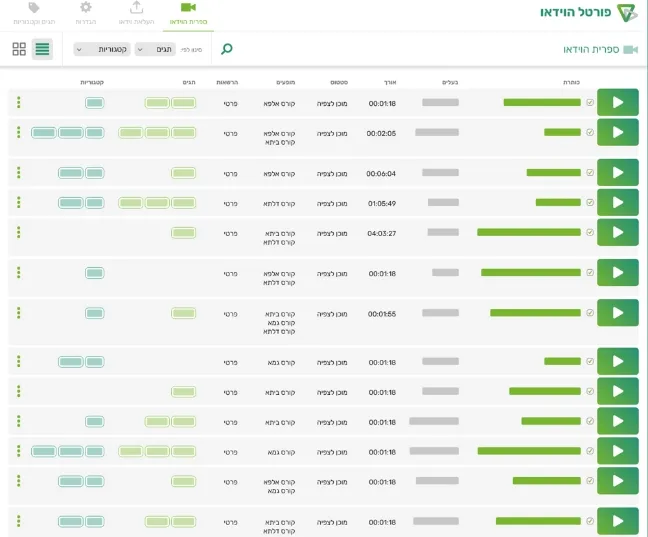This screenshot has width=648, height=537.
Task: Switch to grid view layout
Action: (19, 49)
